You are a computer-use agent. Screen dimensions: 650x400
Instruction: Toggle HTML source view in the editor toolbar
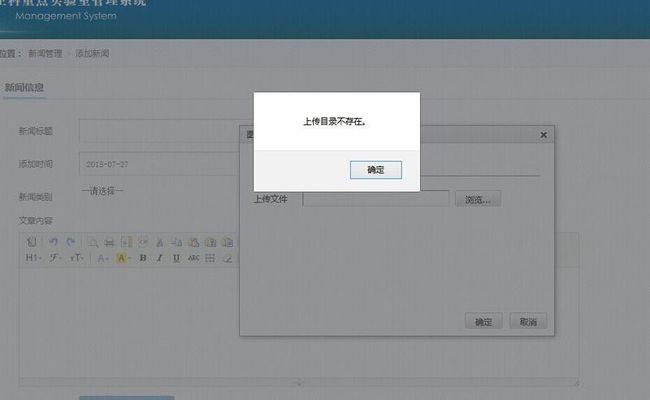32,242
